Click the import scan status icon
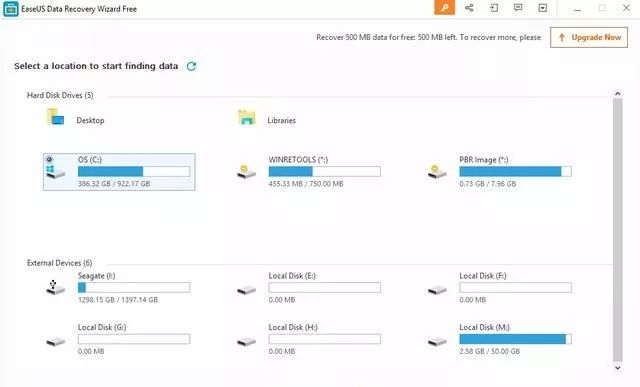This screenshot has height=387, width=640. pyautogui.click(x=494, y=8)
